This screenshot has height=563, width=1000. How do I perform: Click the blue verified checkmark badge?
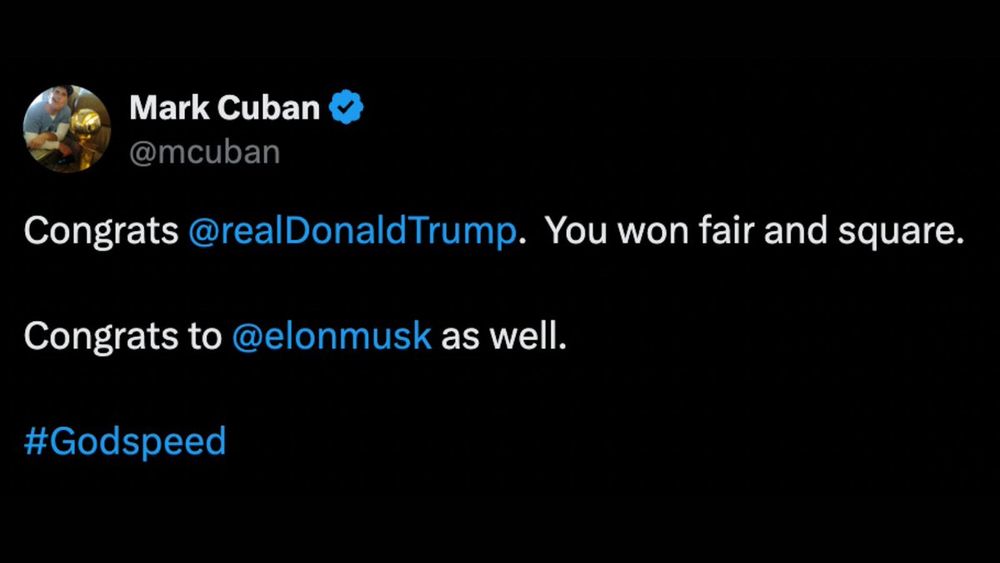click(347, 108)
